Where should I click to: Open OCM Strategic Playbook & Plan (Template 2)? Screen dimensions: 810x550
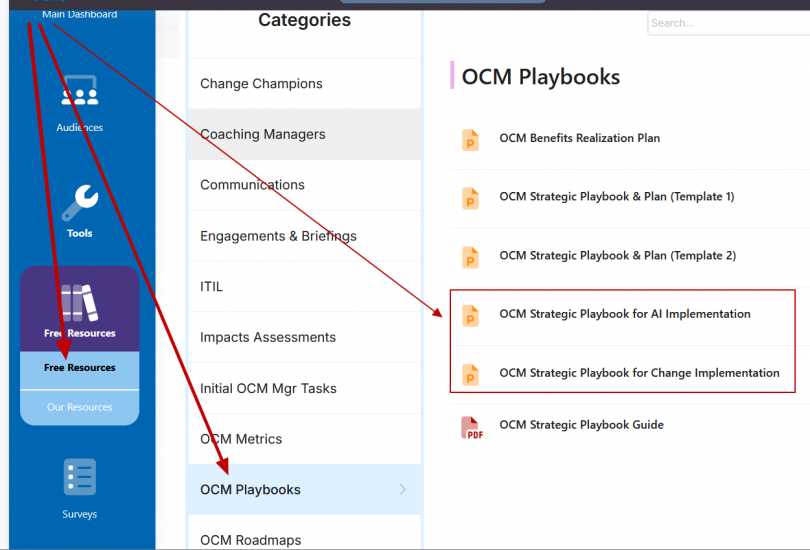click(x=616, y=256)
